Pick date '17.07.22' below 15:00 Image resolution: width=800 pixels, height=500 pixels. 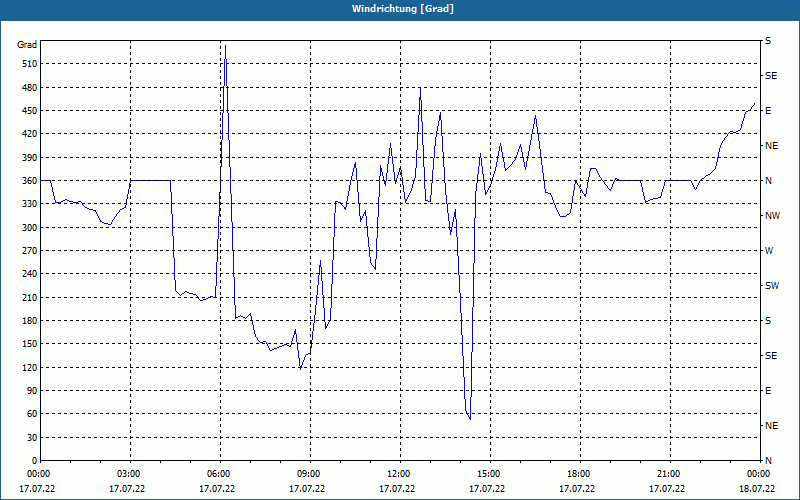487,489
